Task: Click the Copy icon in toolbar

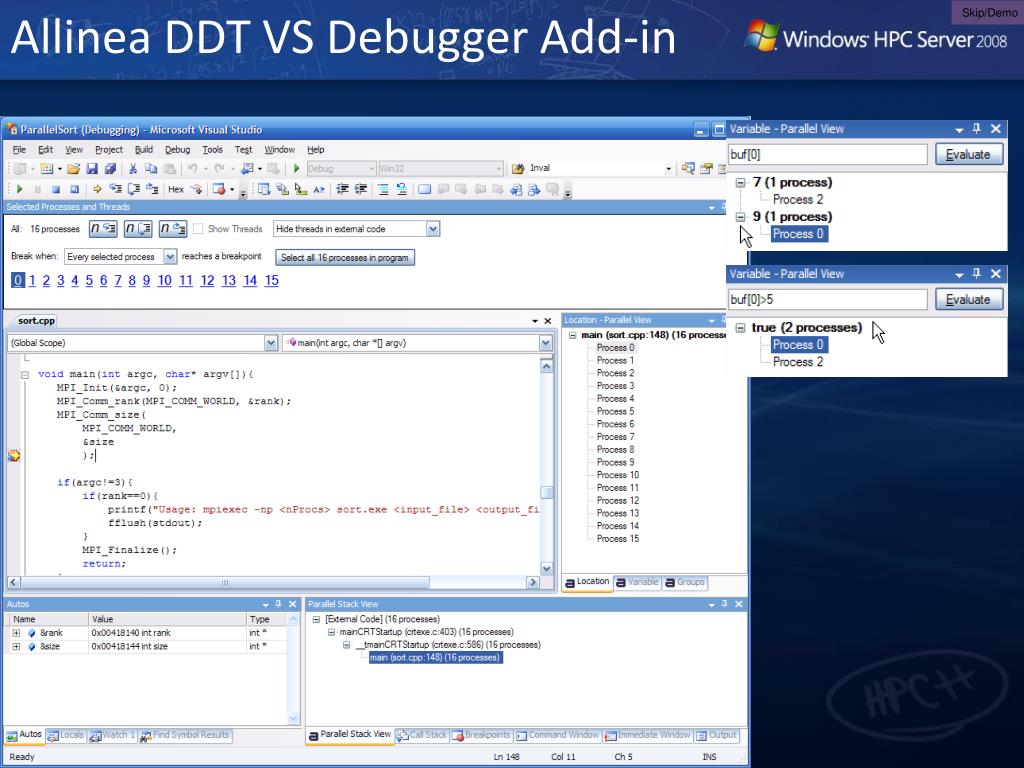Action: (x=151, y=168)
